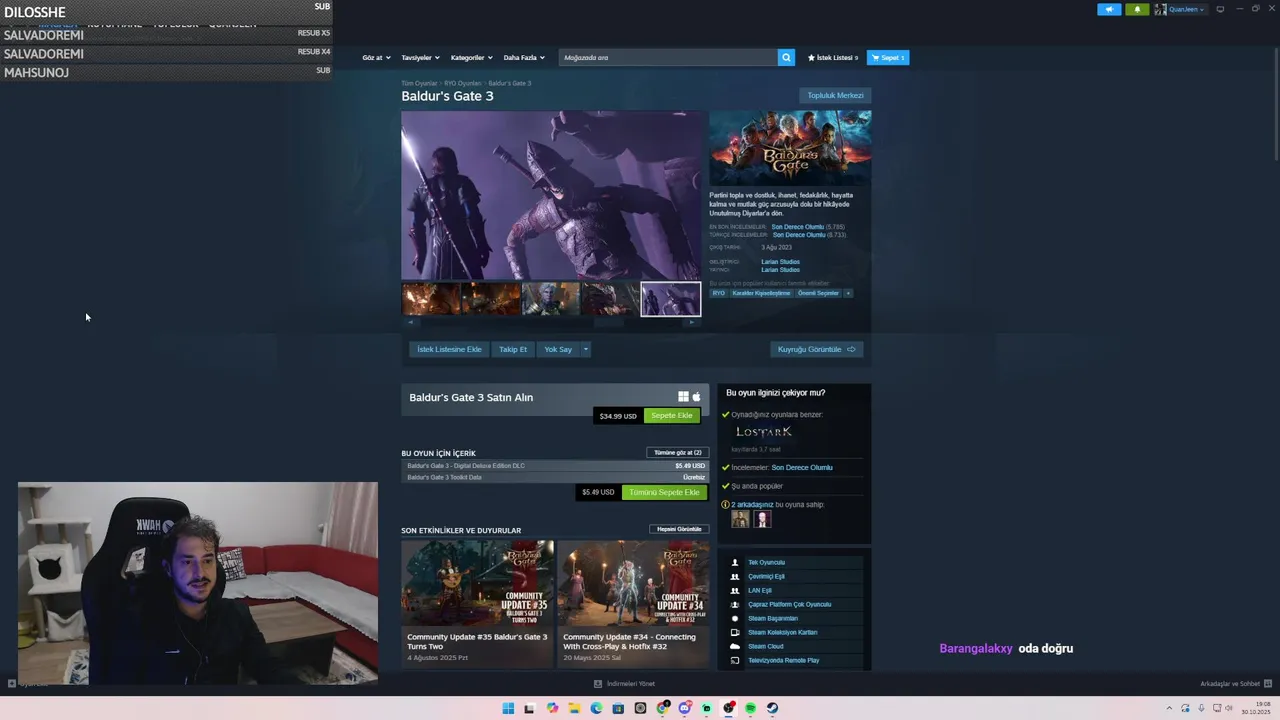The width and height of the screenshot is (1280, 720).
Task: Open the QuanJeen account dropdown
Action: pos(1180,9)
